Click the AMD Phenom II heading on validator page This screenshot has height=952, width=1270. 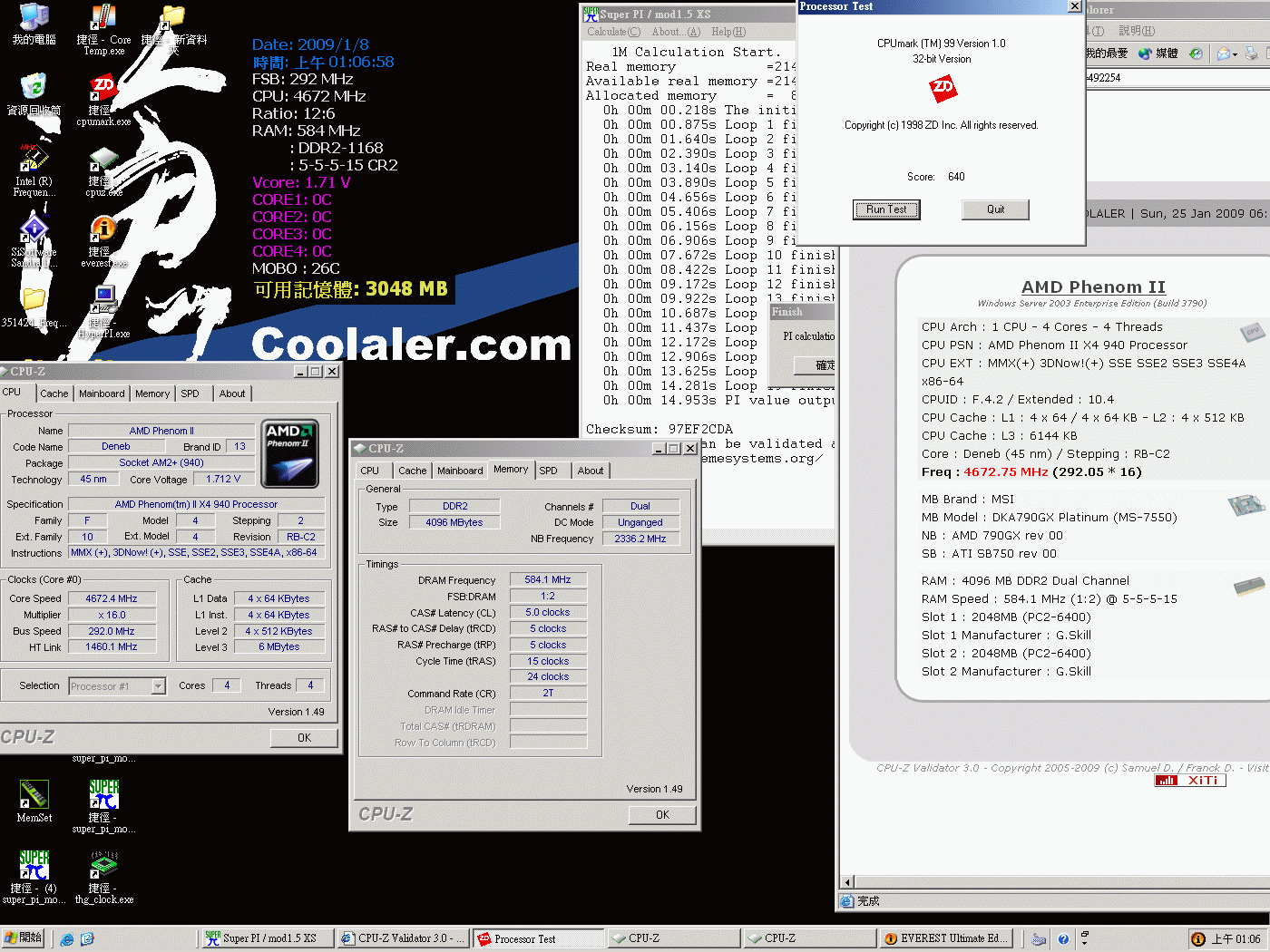tap(1093, 287)
